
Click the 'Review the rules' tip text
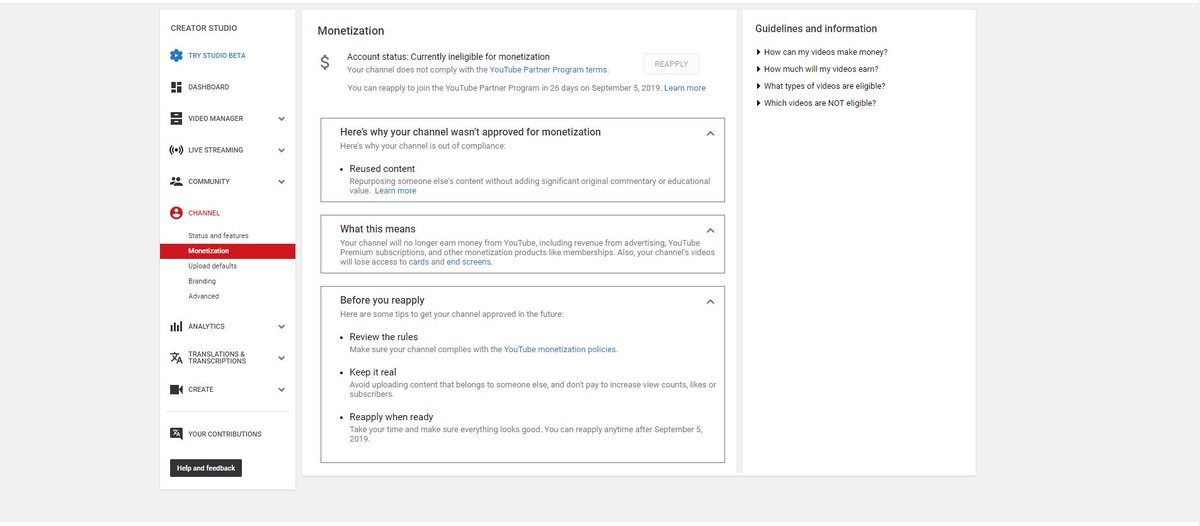point(384,337)
